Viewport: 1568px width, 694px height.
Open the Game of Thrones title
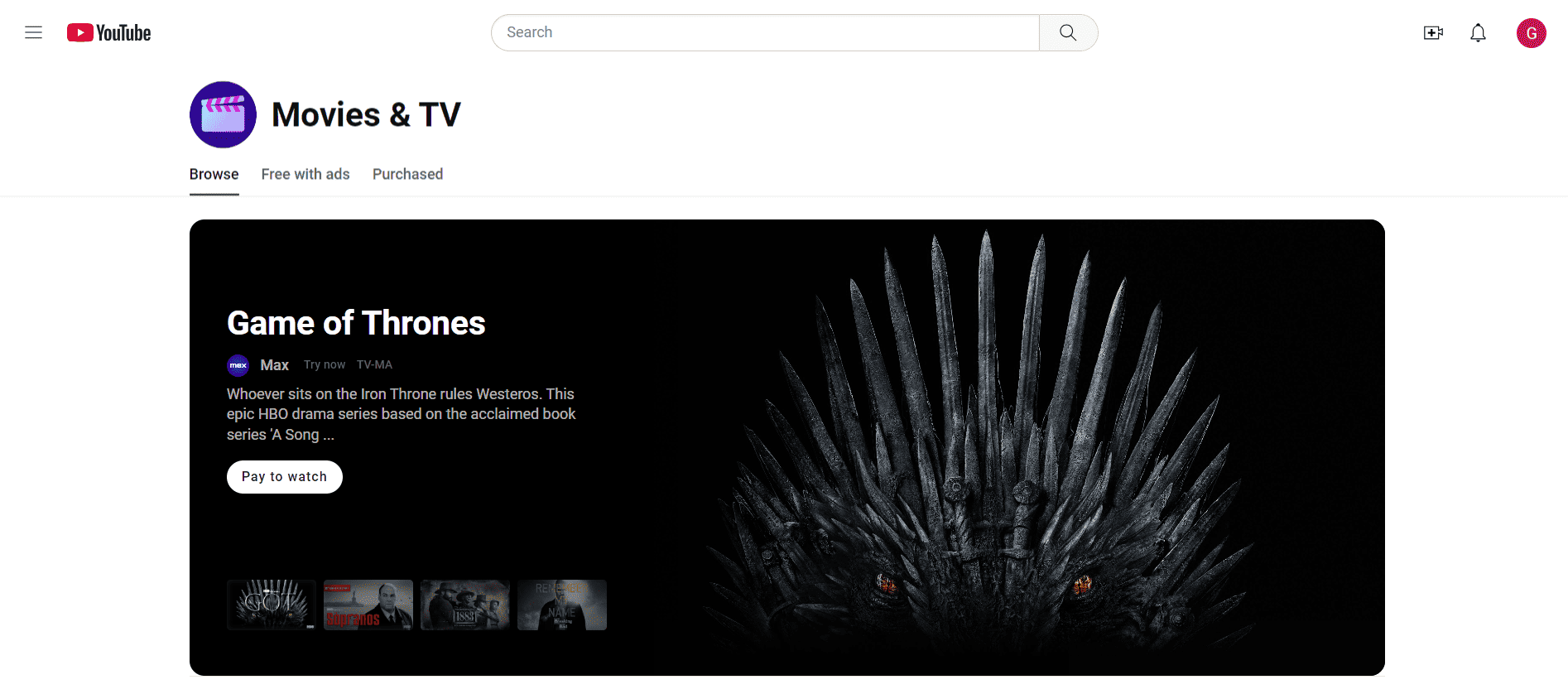[356, 323]
